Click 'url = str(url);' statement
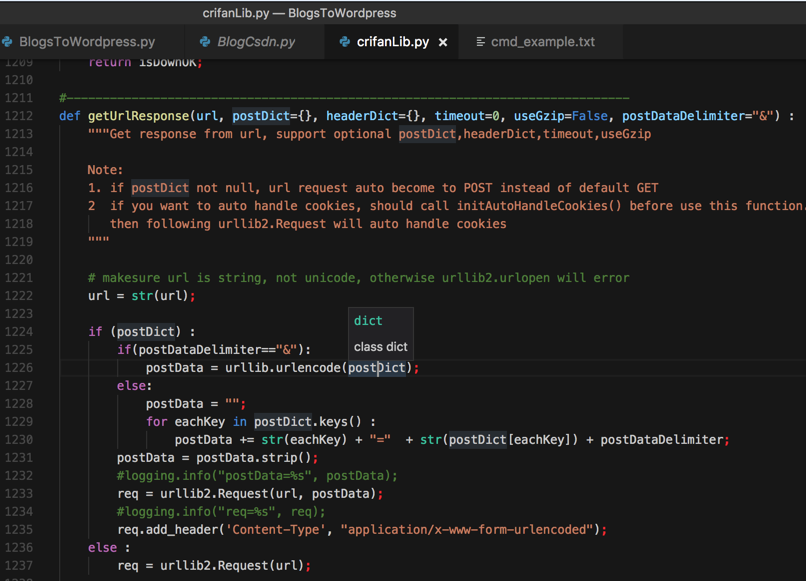806x581 pixels. pyautogui.click(x=141, y=296)
